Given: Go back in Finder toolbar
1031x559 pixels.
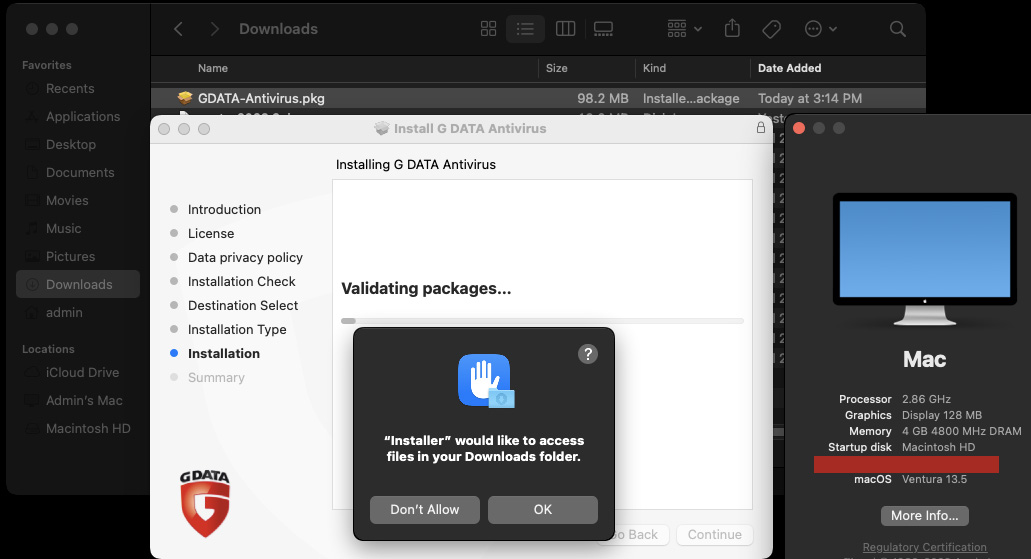Looking at the screenshot, I should (178, 29).
